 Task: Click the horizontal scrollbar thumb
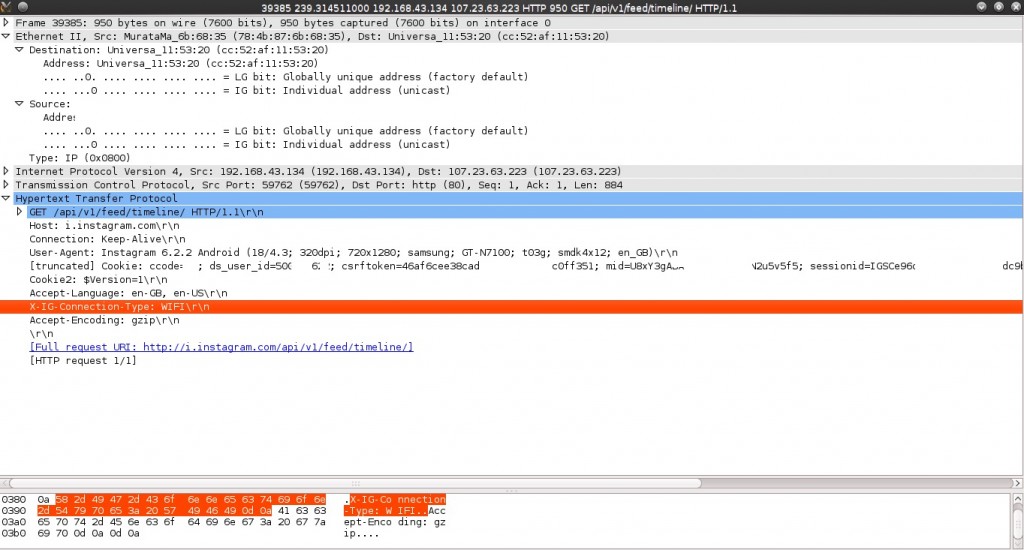355,483
